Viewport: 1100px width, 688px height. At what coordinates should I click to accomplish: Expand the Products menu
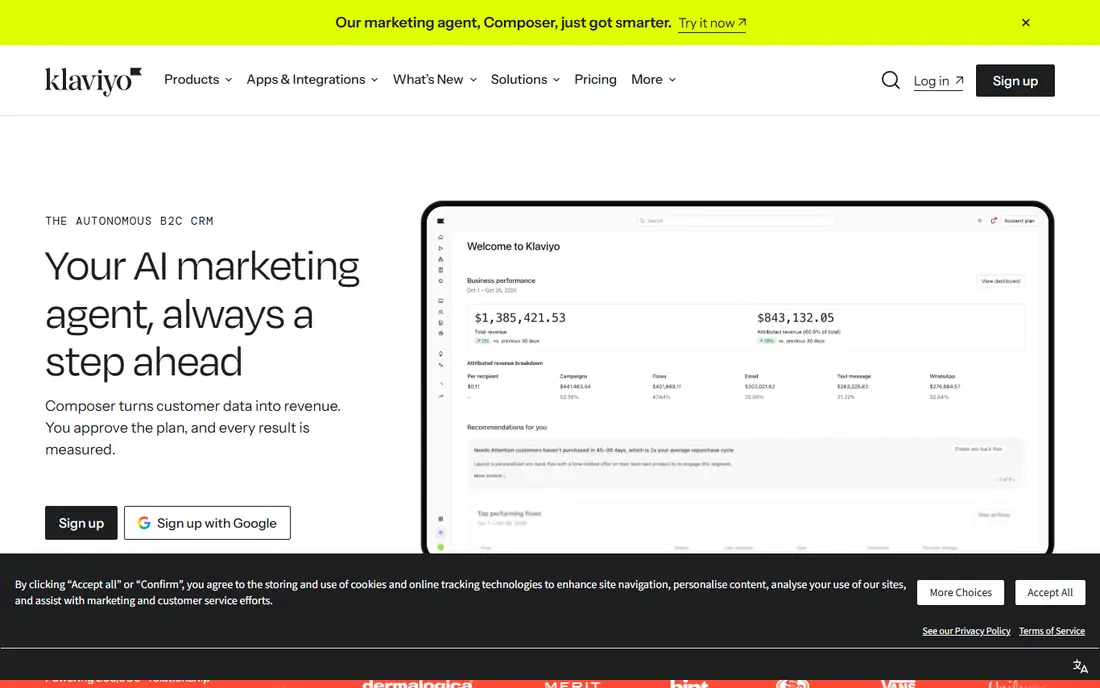198,79
